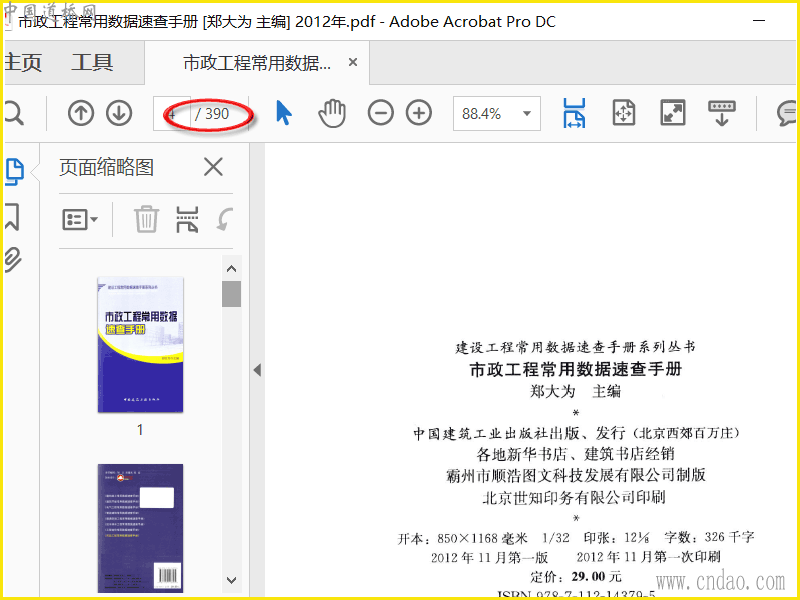Open the comment bubble tool
This screenshot has width=800, height=600.
[x=787, y=113]
